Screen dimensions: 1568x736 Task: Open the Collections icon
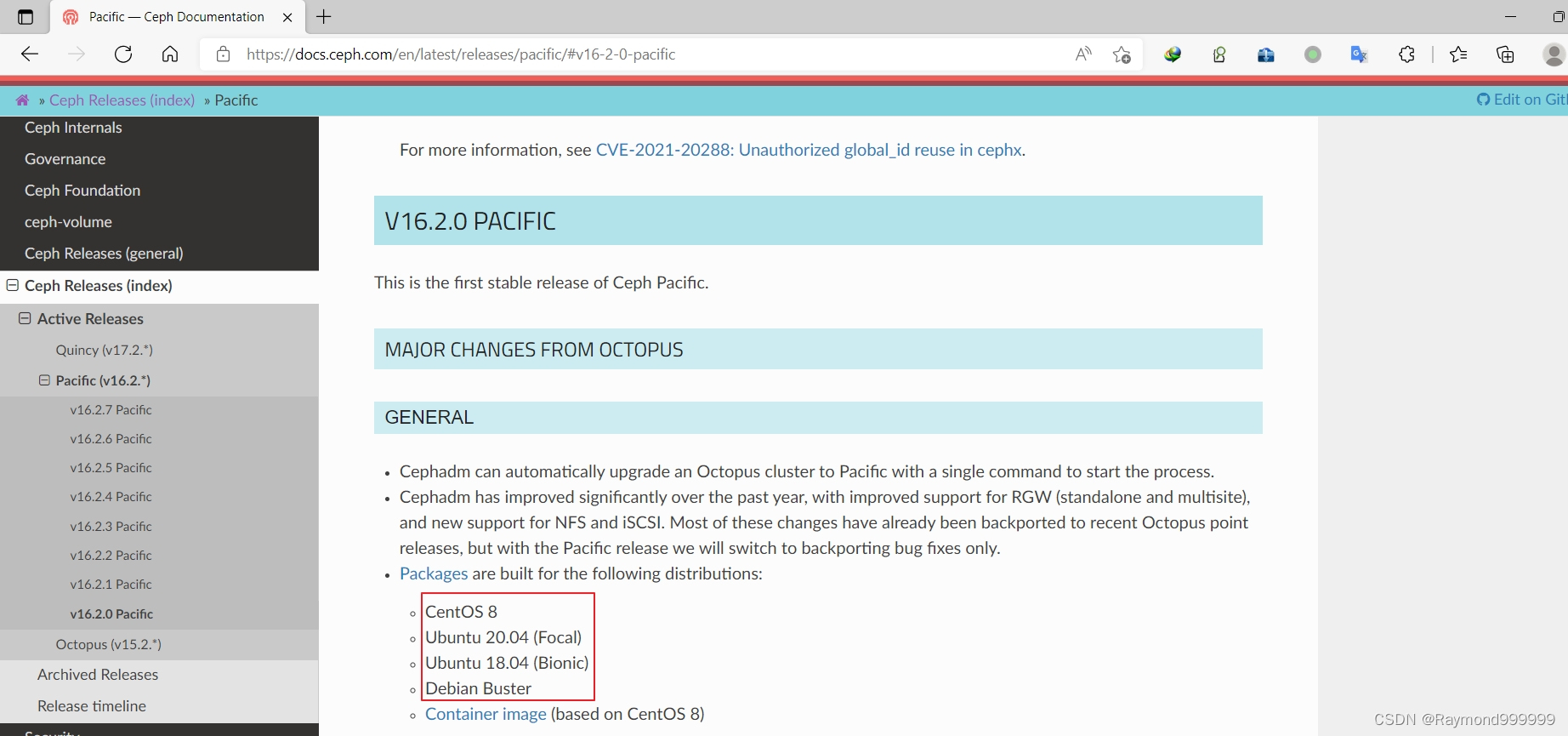[x=1505, y=54]
